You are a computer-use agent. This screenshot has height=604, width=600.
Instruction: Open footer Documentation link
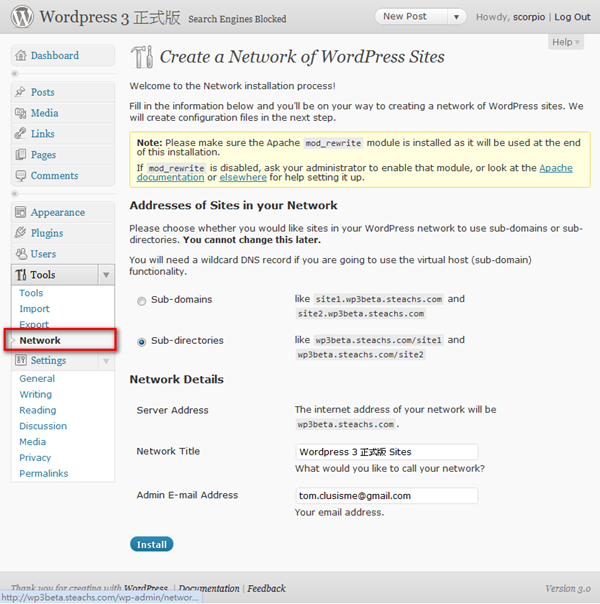tap(209, 588)
